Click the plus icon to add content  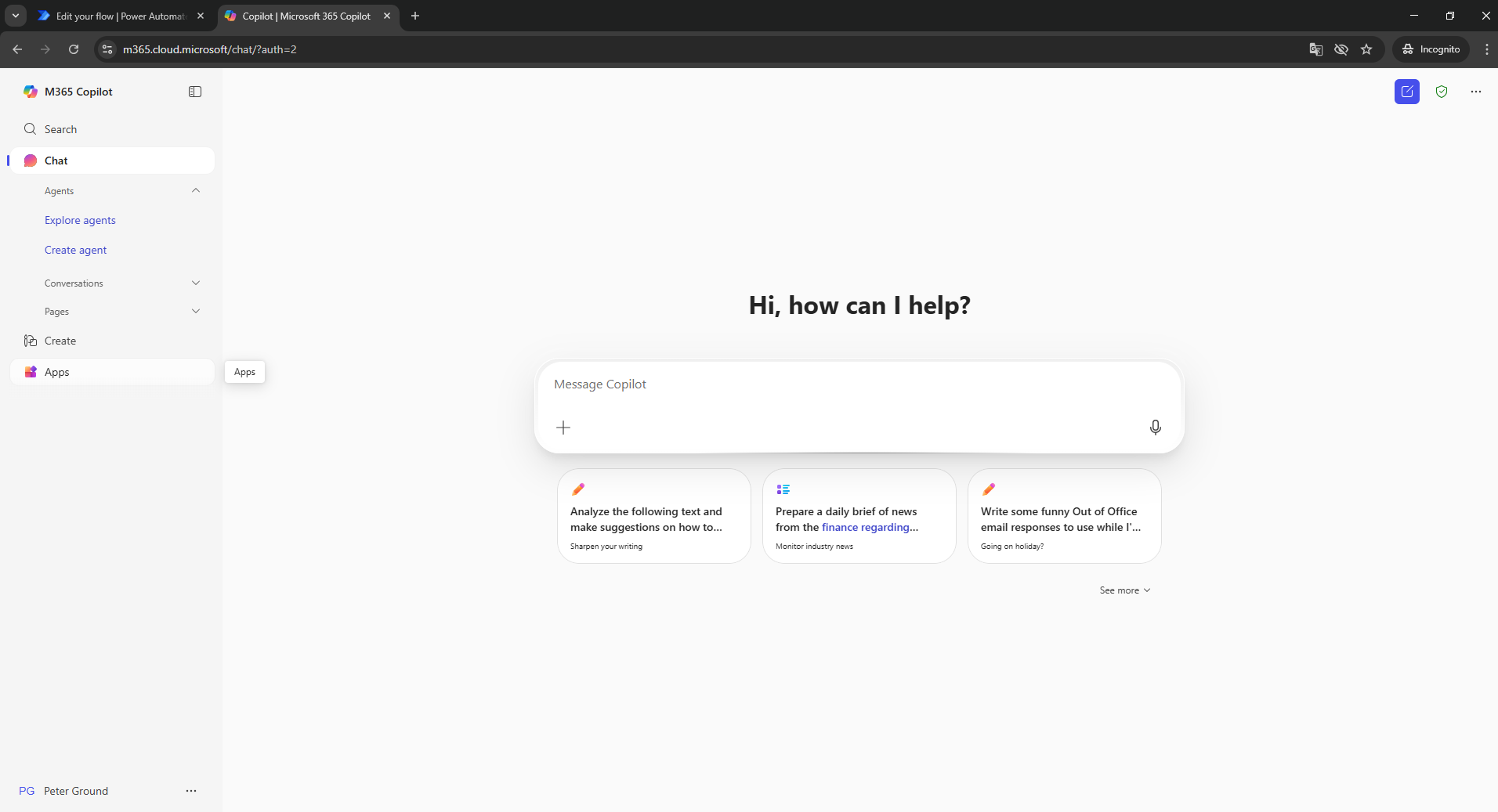pyautogui.click(x=563, y=428)
